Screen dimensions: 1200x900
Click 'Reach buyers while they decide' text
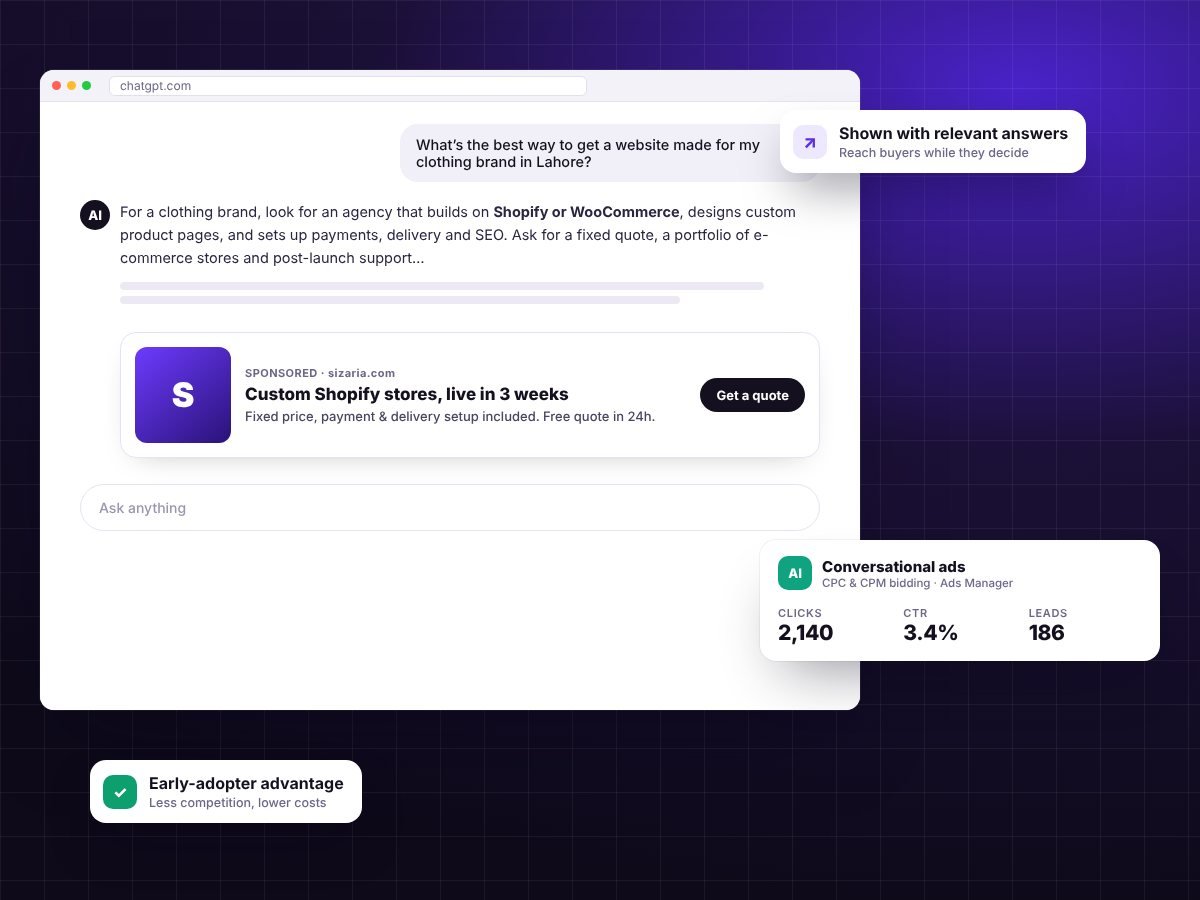tap(934, 153)
